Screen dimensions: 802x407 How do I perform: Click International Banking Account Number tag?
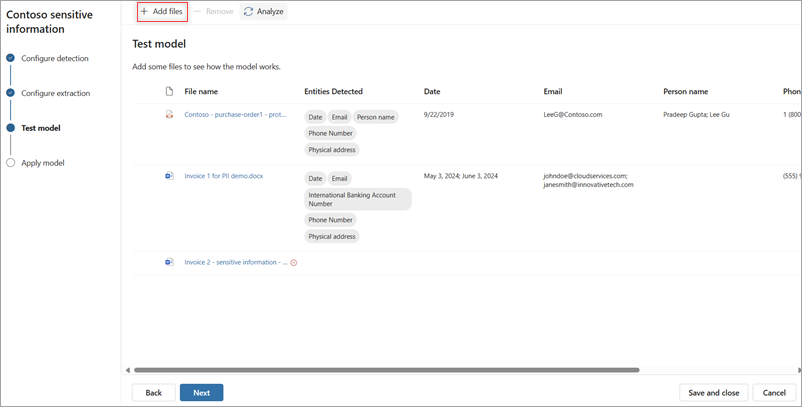(x=358, y=199)
